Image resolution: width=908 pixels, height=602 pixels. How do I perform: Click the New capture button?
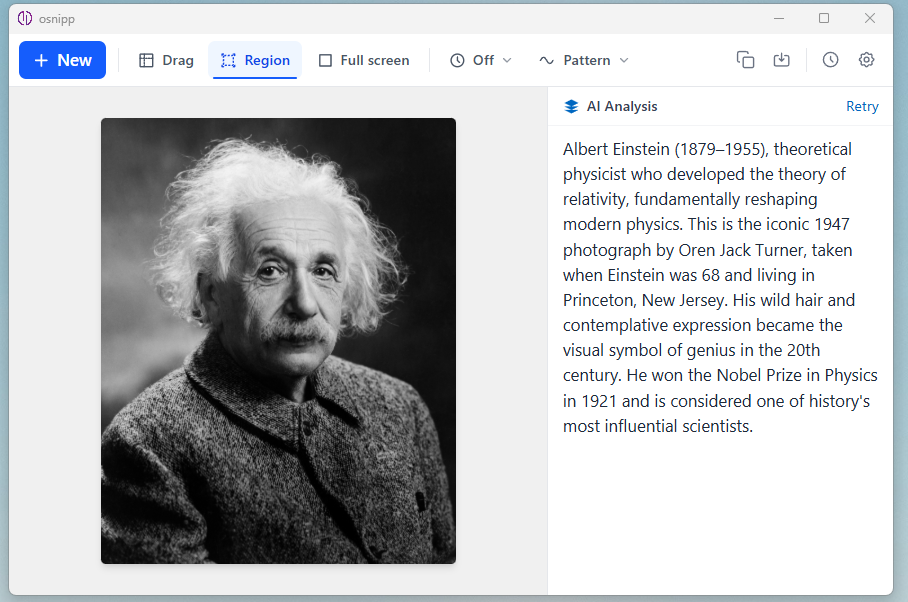(x=62, y=60)
